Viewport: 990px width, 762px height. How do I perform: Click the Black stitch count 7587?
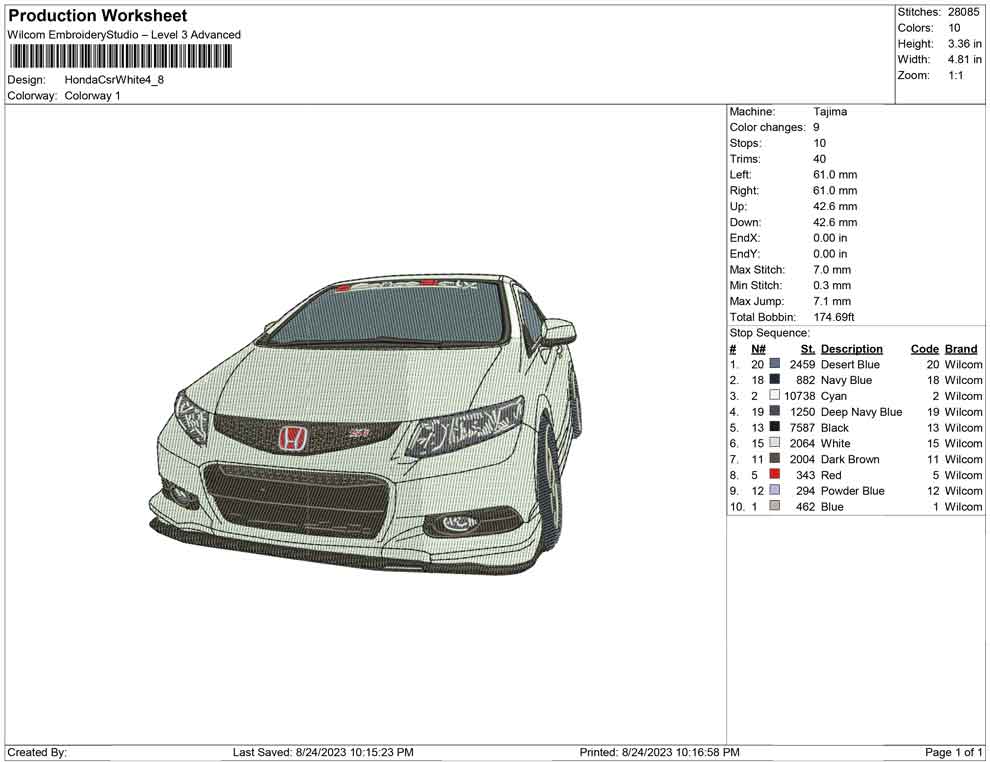(802, 427)
